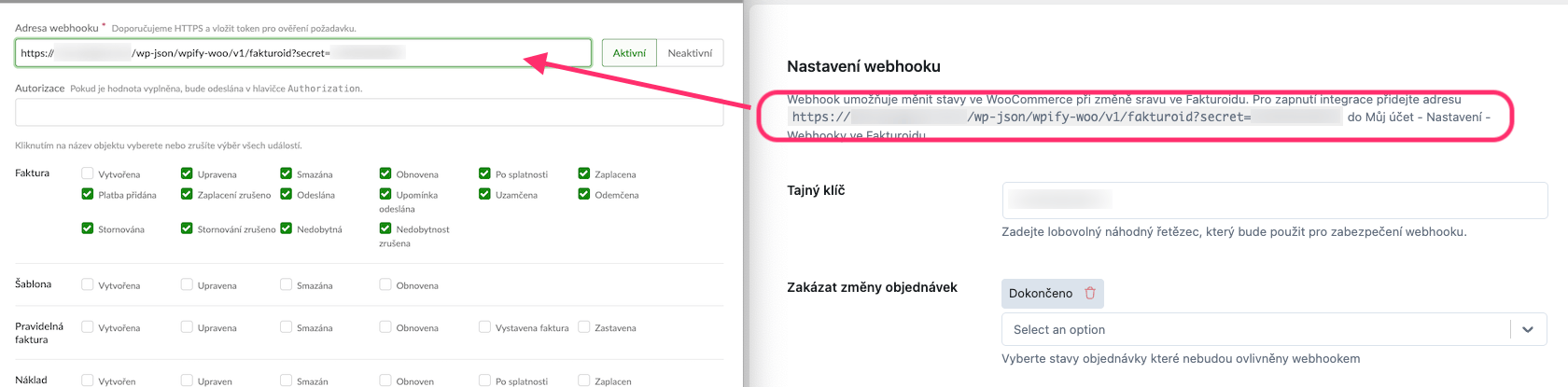Uncheck Faktura Zaplacena event
The height and width of the screenshot is (387, 1568).
pos(584,173)
